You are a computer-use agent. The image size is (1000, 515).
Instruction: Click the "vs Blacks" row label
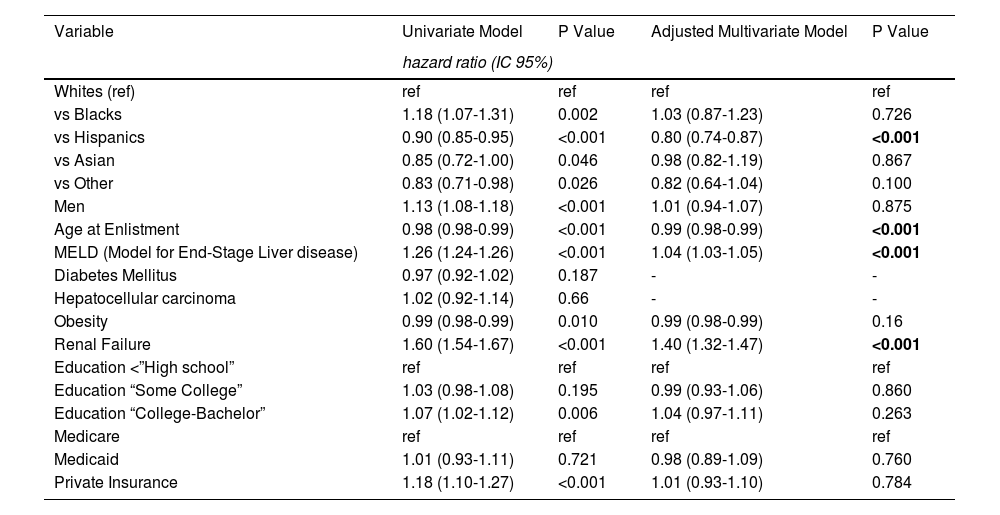(88, 115)
